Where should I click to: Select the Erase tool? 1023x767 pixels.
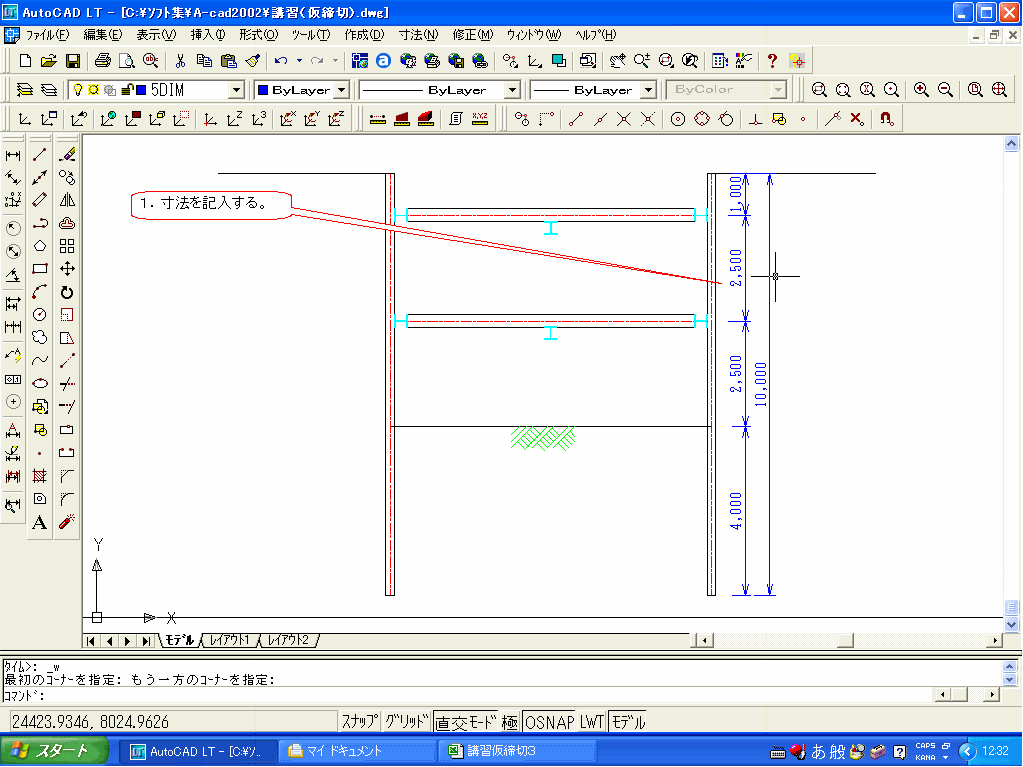coord(67,155)
